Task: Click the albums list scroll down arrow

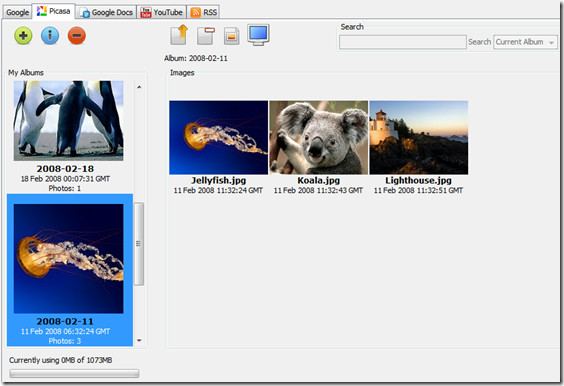Action: pyautogui.click(x=139, y=340)
